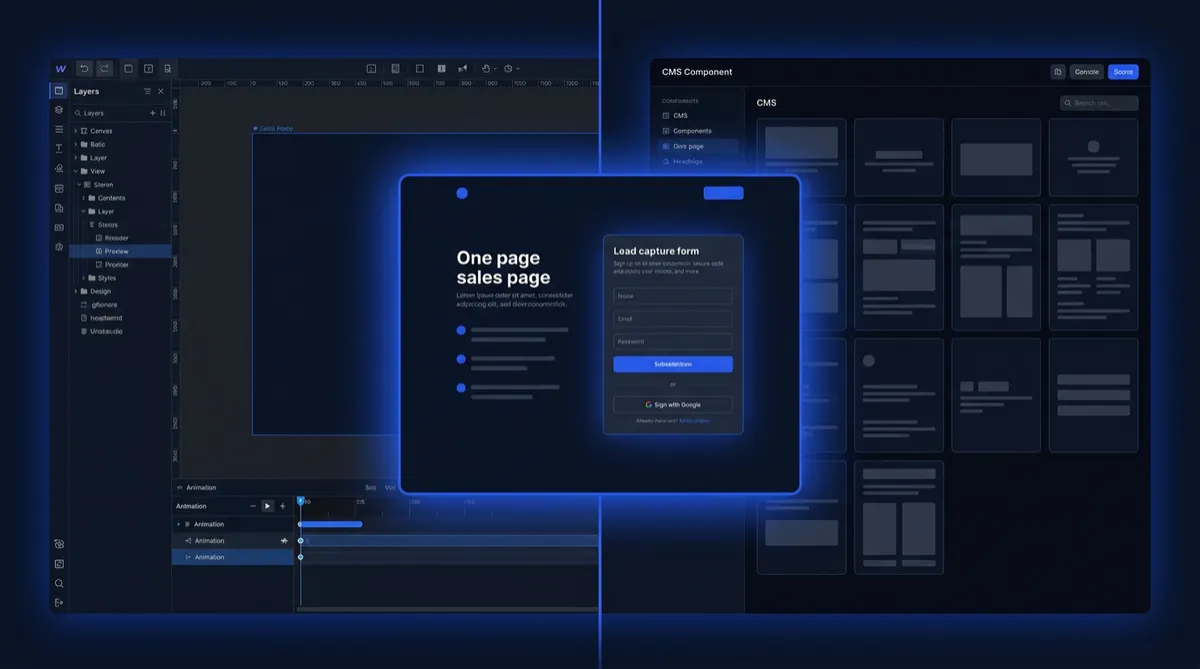This screenshot has height=669, width=1200.
Task: Undo the last action in the editor
Action: coord(84,68)
